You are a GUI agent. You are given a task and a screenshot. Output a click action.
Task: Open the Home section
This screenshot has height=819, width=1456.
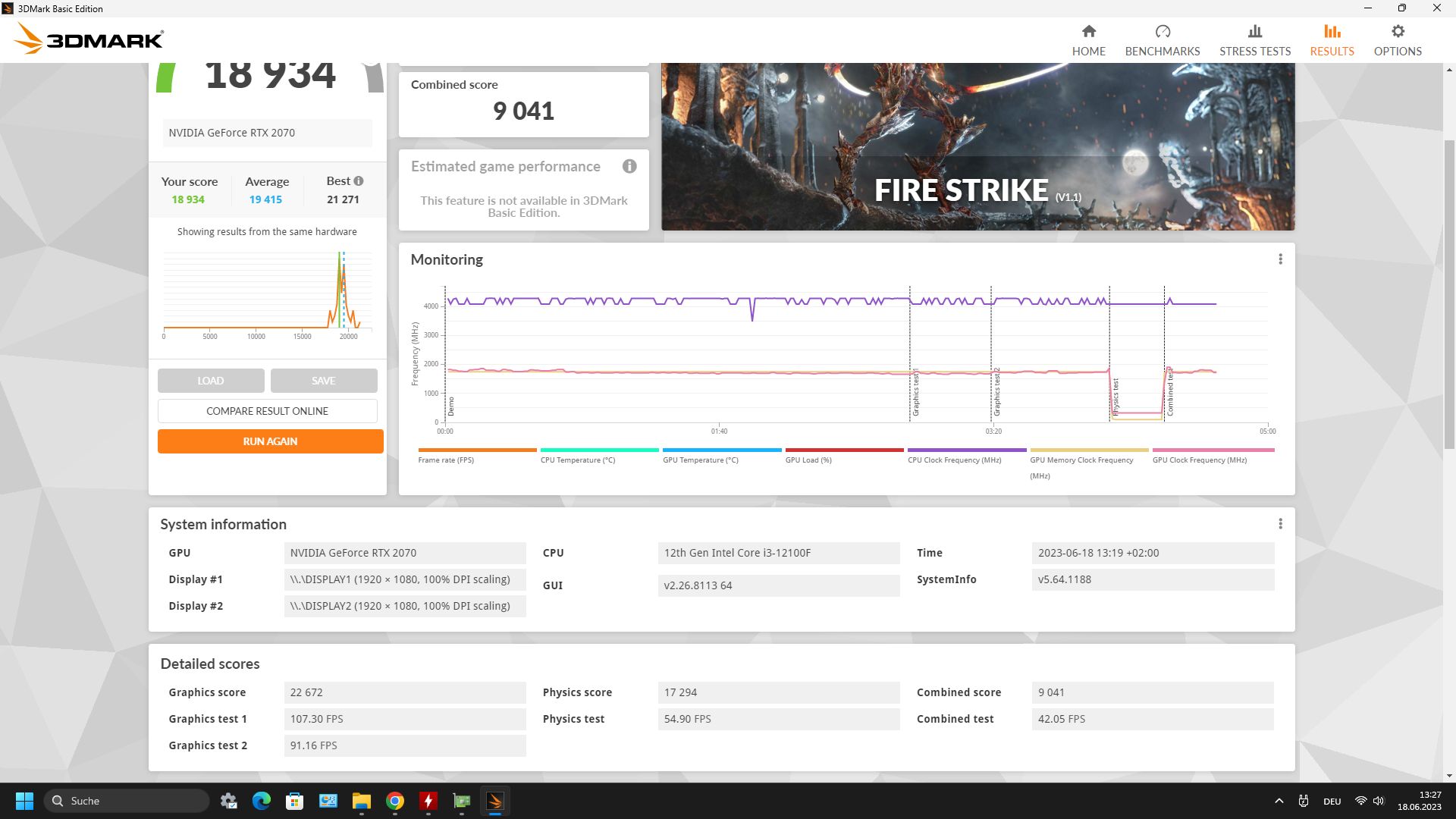pyautogui.click(x=1088, y=40)
